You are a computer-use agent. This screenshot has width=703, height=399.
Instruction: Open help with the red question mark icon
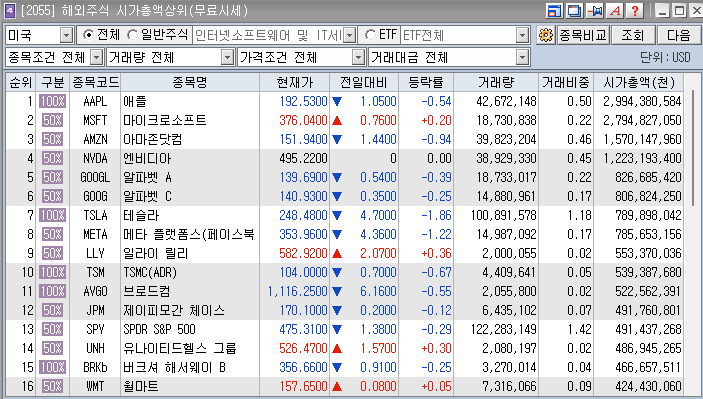point(635,10)
